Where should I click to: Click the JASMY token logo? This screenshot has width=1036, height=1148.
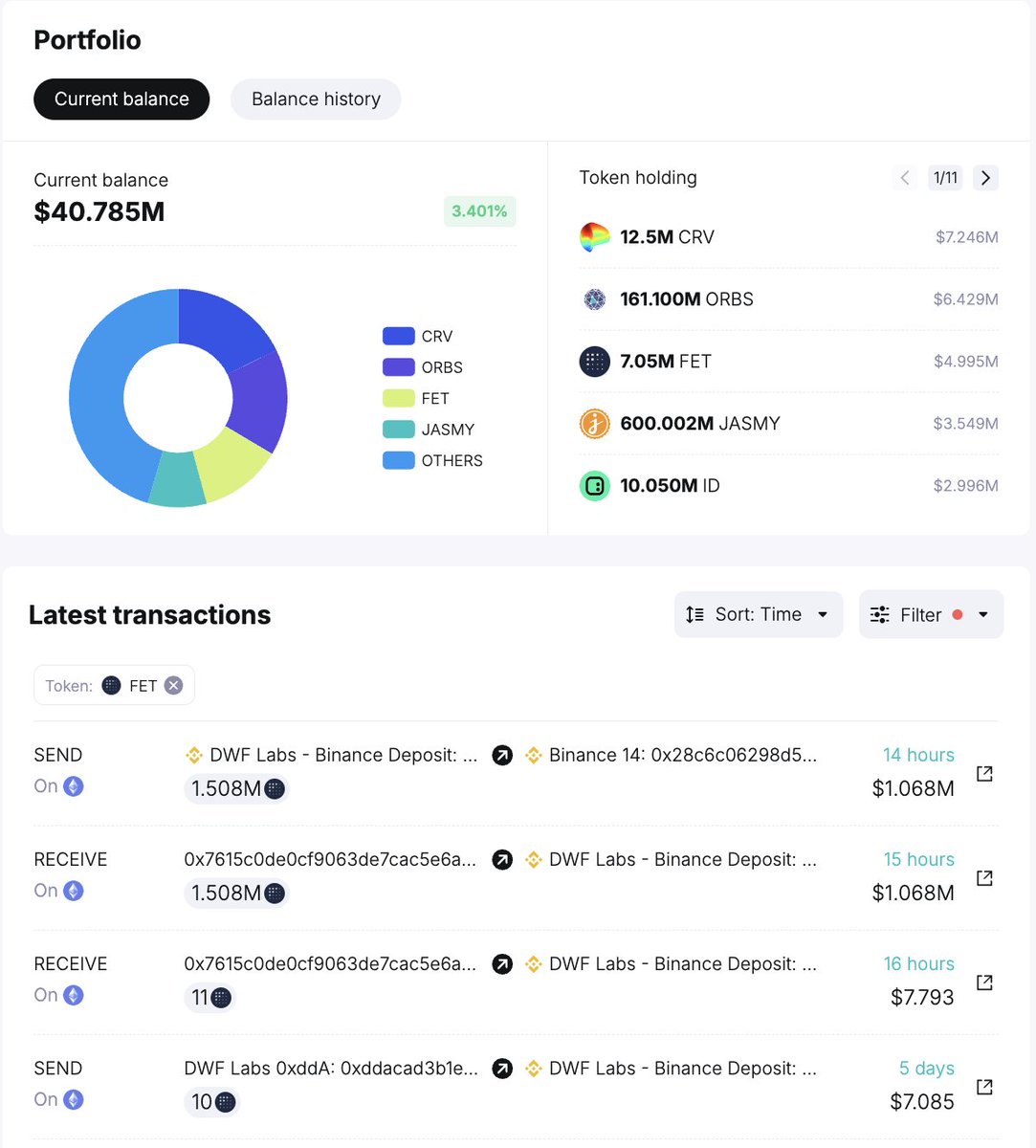[x=595, y=424]
